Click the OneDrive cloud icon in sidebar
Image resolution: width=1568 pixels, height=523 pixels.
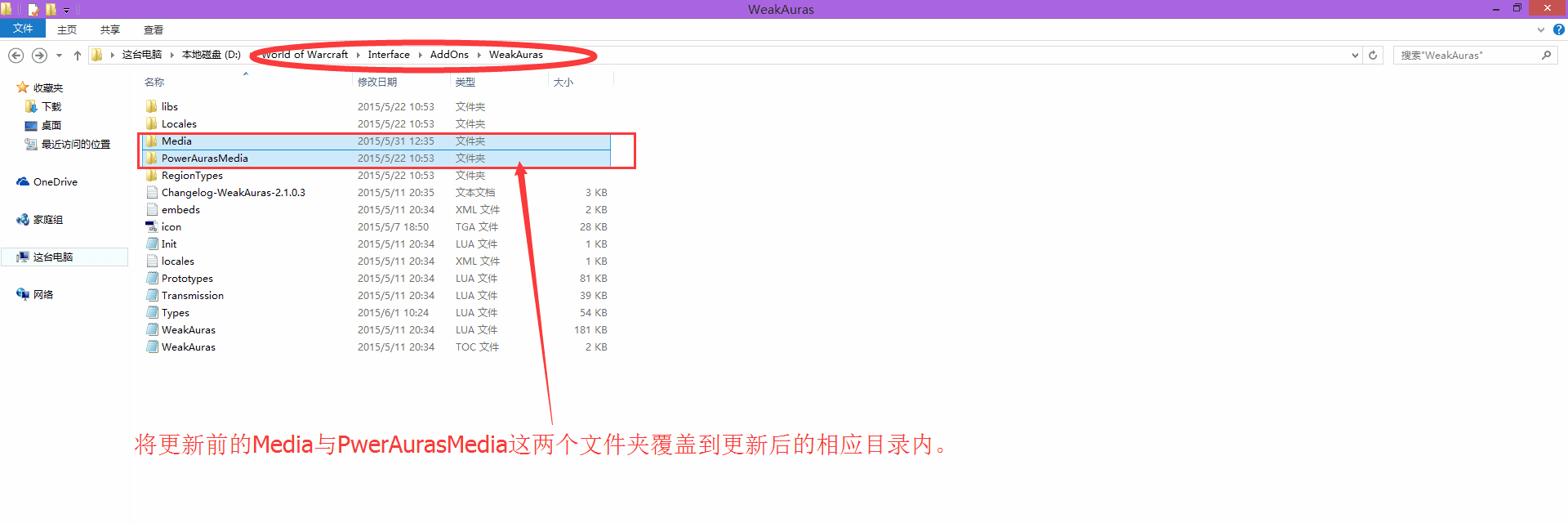23,182
